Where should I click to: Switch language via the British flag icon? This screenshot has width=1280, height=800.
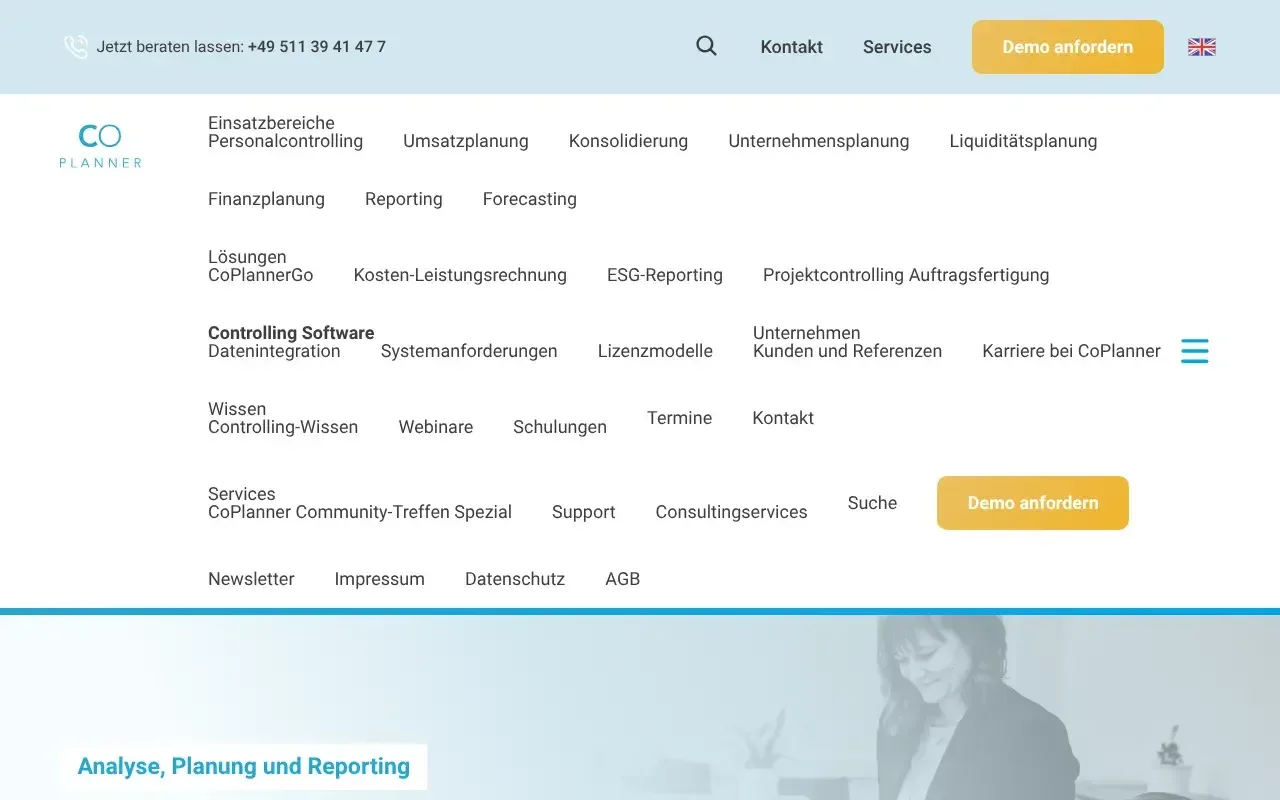(x=1200, y=45)
